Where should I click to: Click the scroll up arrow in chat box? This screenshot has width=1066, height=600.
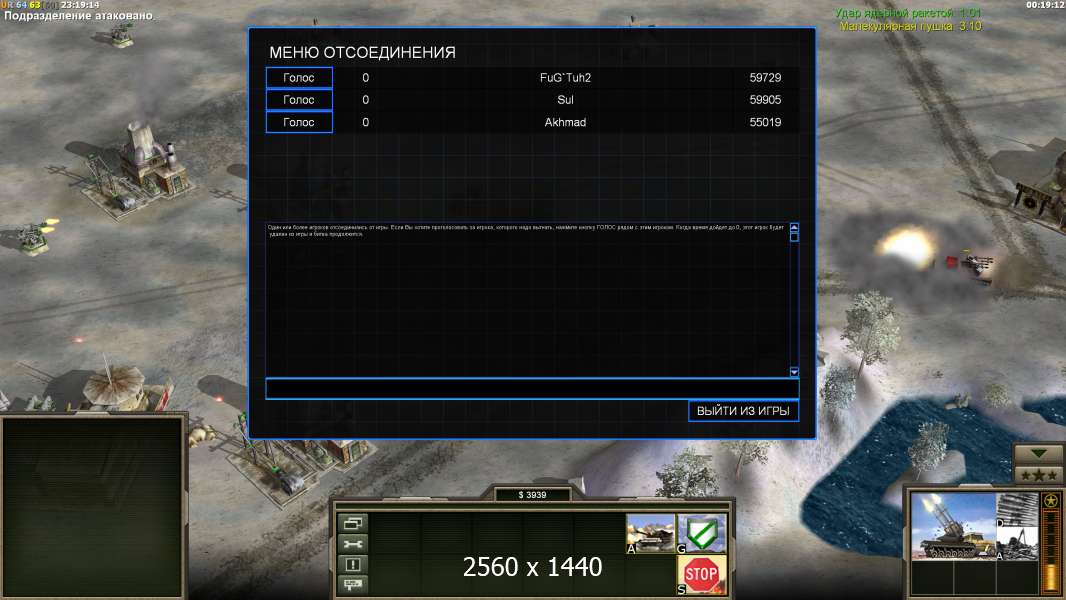(794, 228)
